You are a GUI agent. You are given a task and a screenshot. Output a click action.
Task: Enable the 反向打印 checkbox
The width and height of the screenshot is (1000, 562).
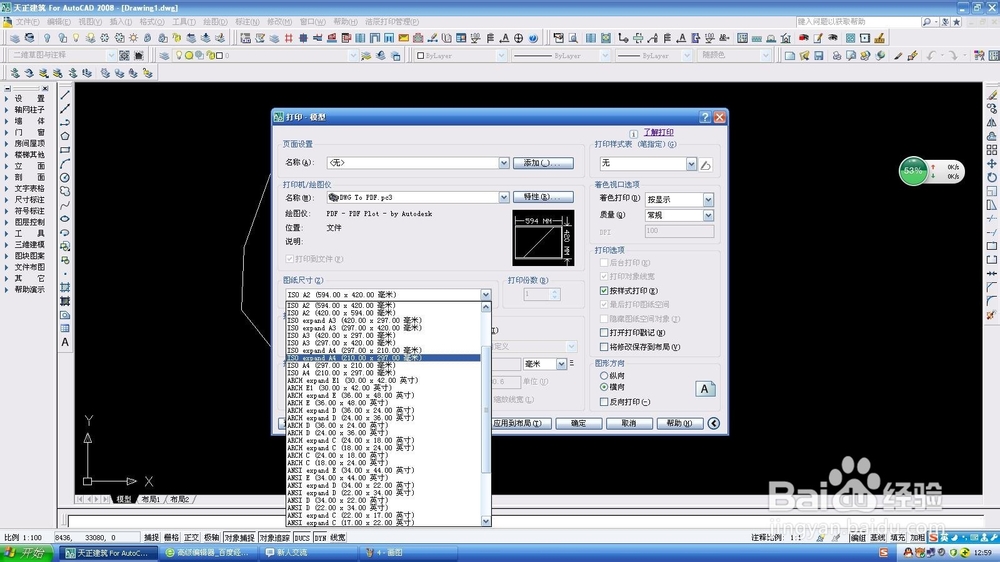(x=604, y=402)
